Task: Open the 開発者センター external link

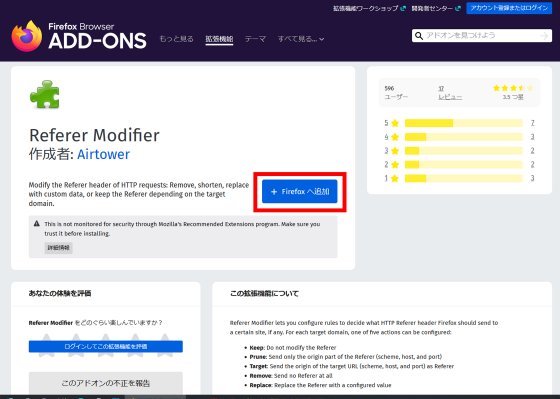Action: tap(436, 8)
